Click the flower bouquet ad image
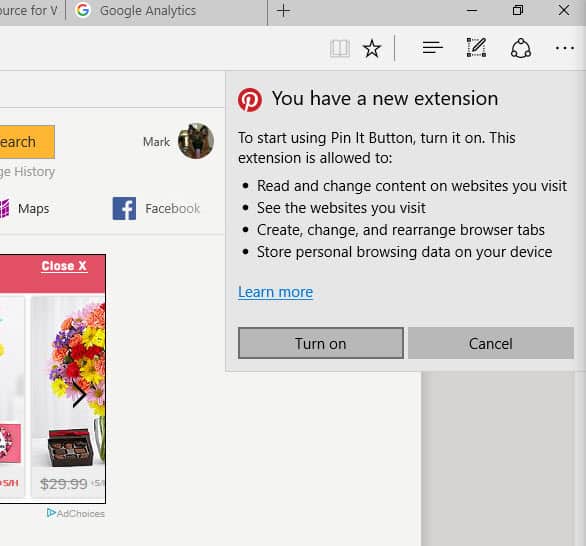The width and height of the screenshot is (586, 546). tap(68, 381)
